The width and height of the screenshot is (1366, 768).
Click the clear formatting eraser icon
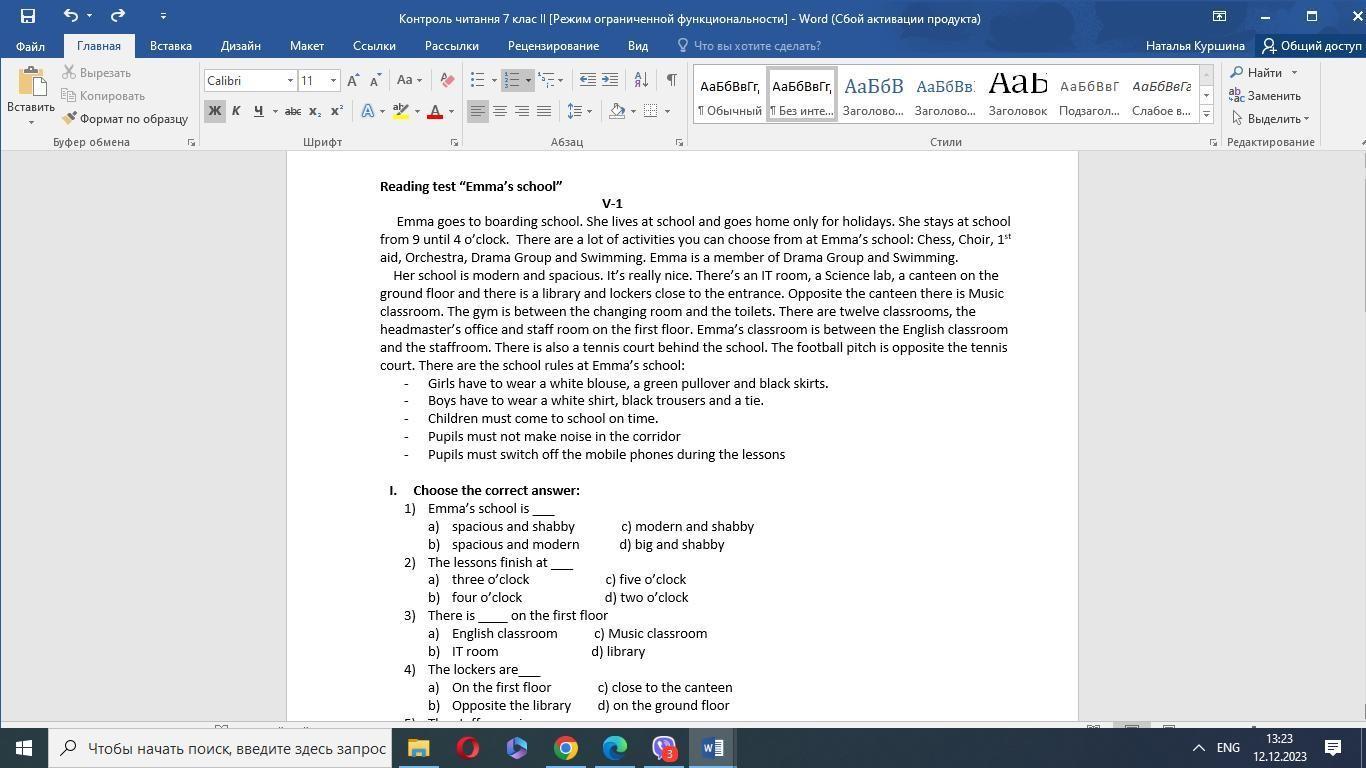click(447, 80)
